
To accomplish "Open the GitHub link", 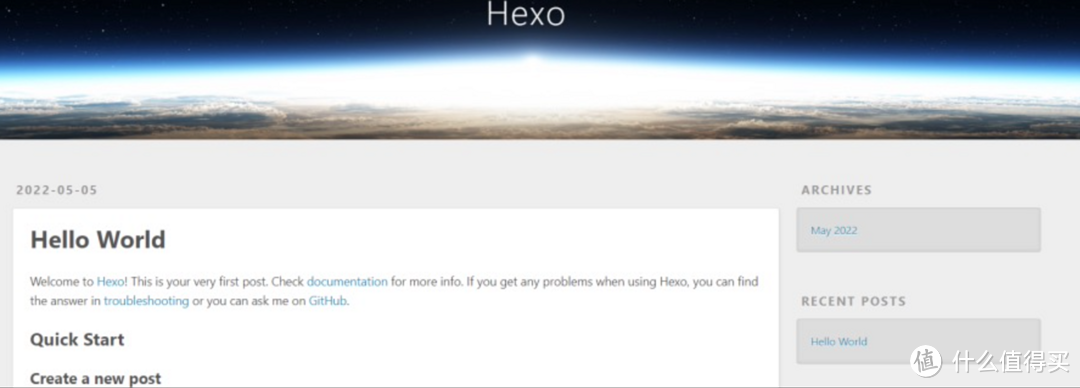I will coord(327,301).
